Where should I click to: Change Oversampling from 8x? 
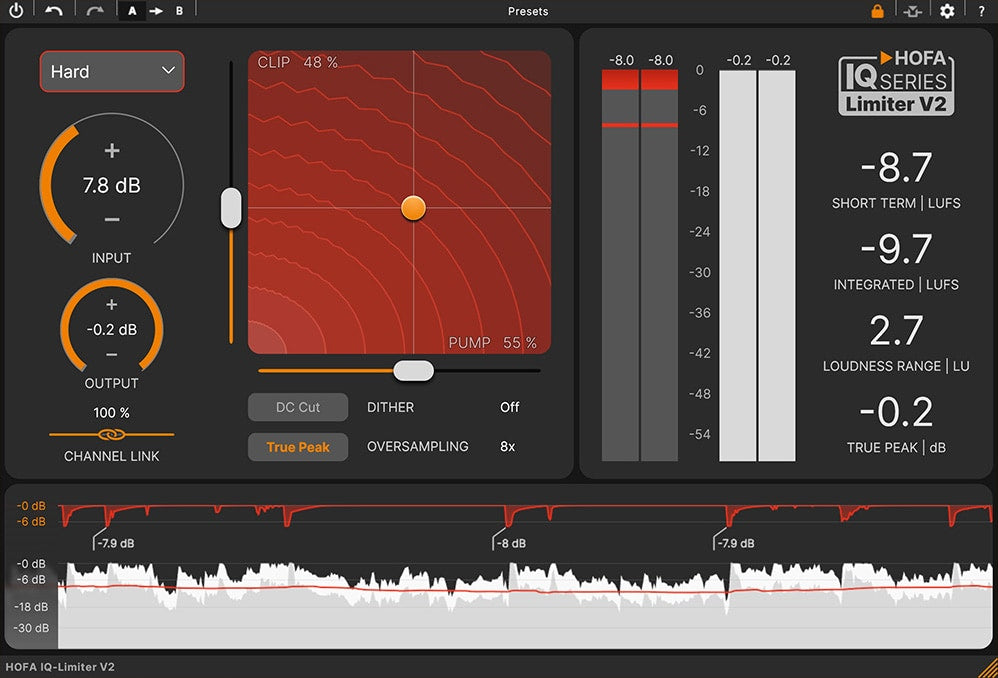pyautogui.click(x=508, y=447)
